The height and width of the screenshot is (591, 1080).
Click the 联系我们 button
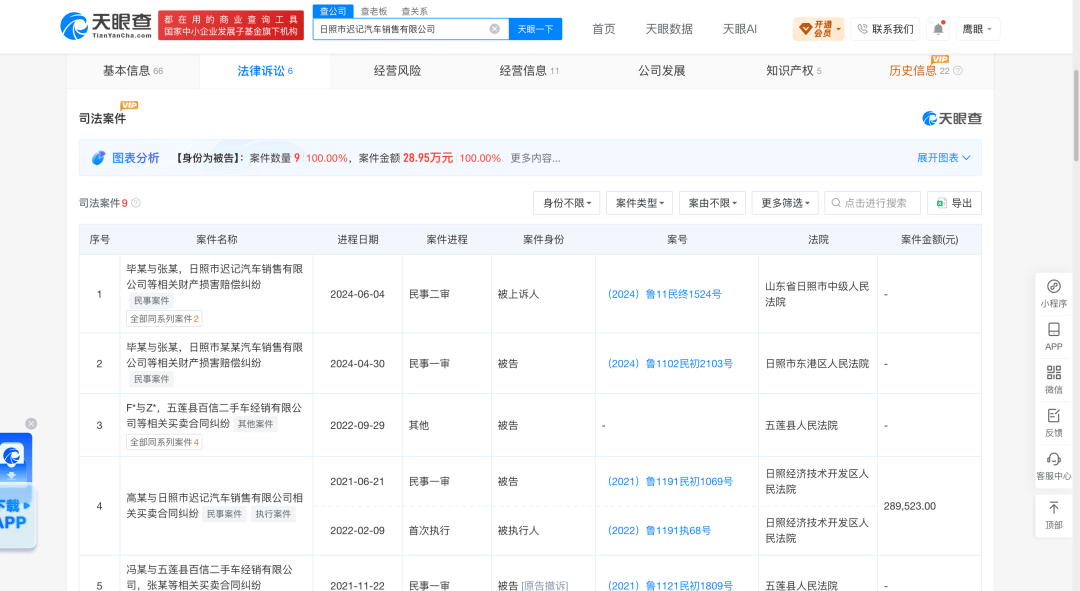point(885,29)
